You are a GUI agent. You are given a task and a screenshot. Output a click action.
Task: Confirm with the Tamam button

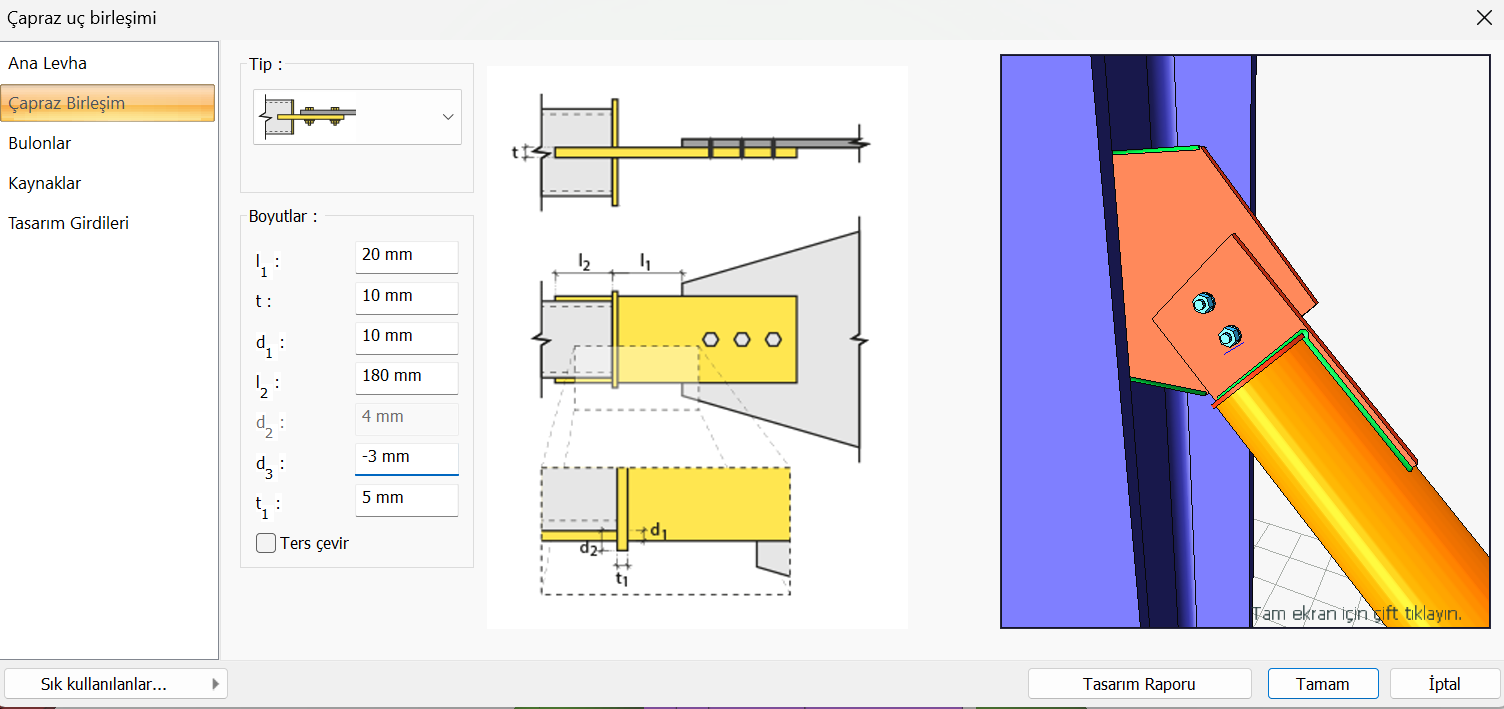click(x=1323, y=684)
